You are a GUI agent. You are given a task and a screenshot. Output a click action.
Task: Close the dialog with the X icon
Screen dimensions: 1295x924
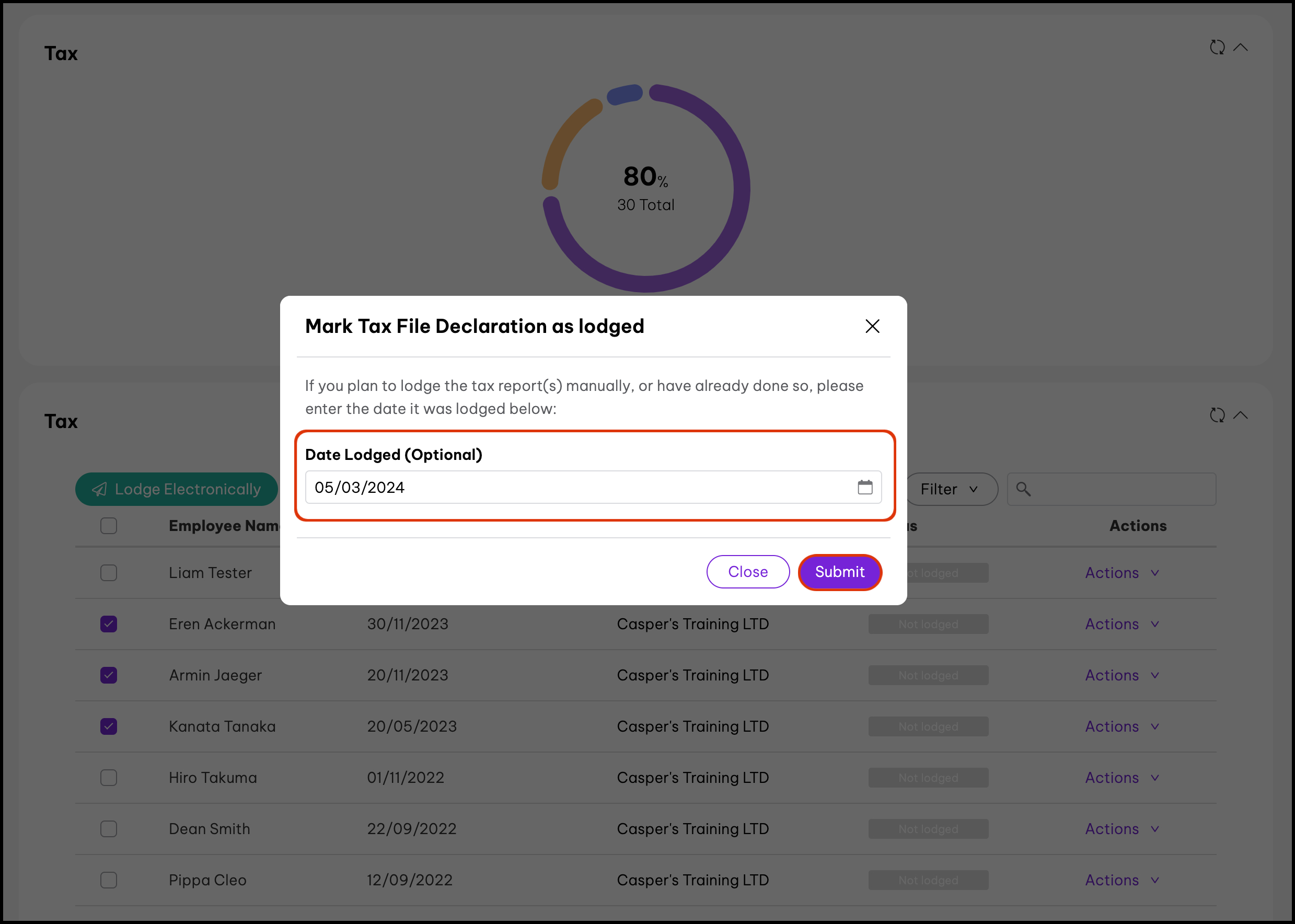[872, 326]
